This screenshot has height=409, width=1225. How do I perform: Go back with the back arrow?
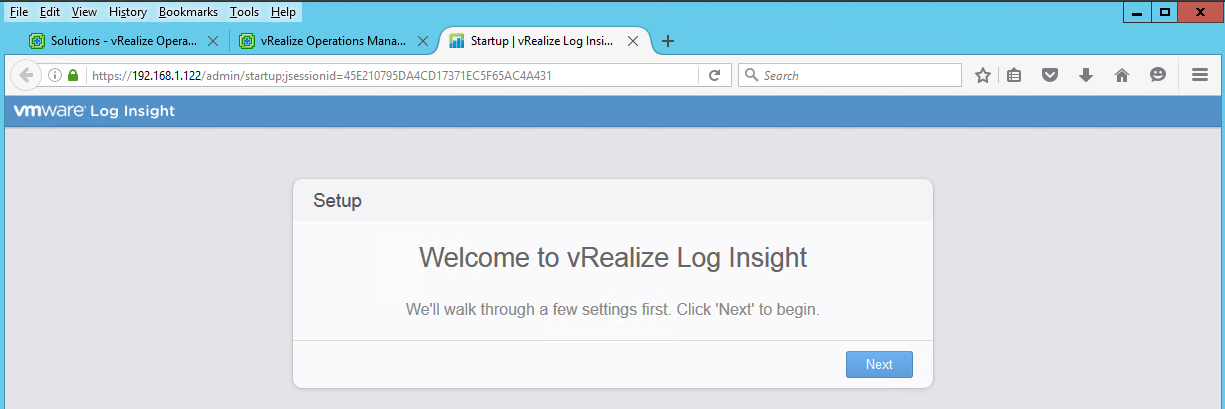26,75
